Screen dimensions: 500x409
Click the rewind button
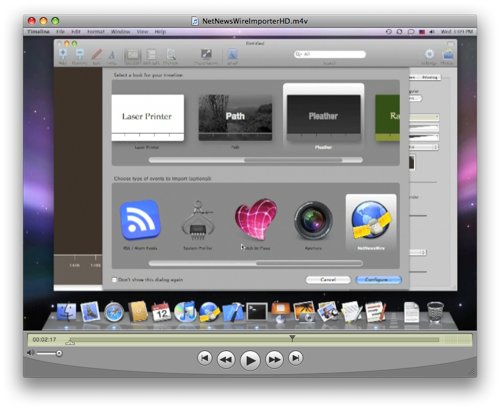coord(226,359)
